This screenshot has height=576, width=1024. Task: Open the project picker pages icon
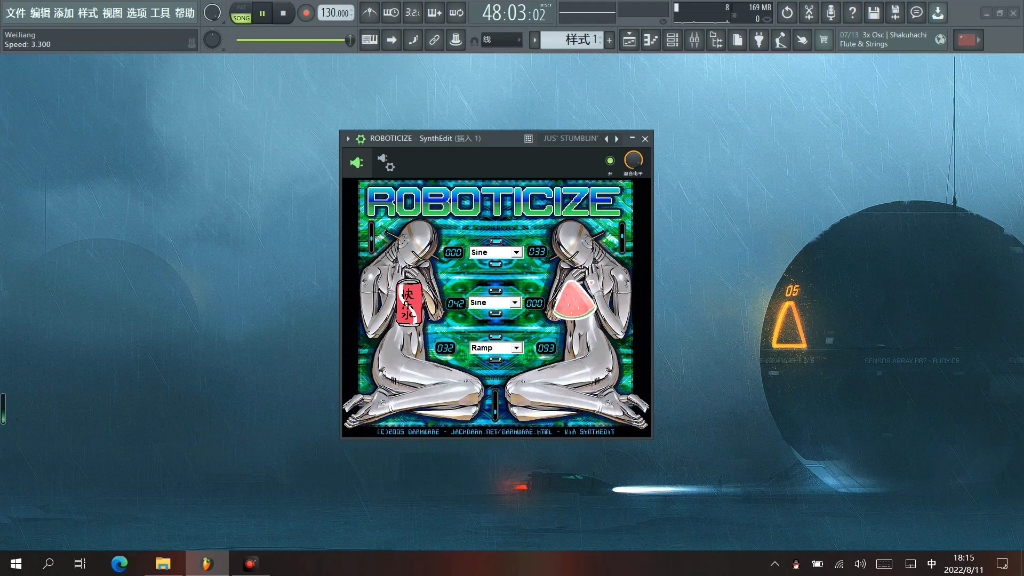(x=737, y=40)
